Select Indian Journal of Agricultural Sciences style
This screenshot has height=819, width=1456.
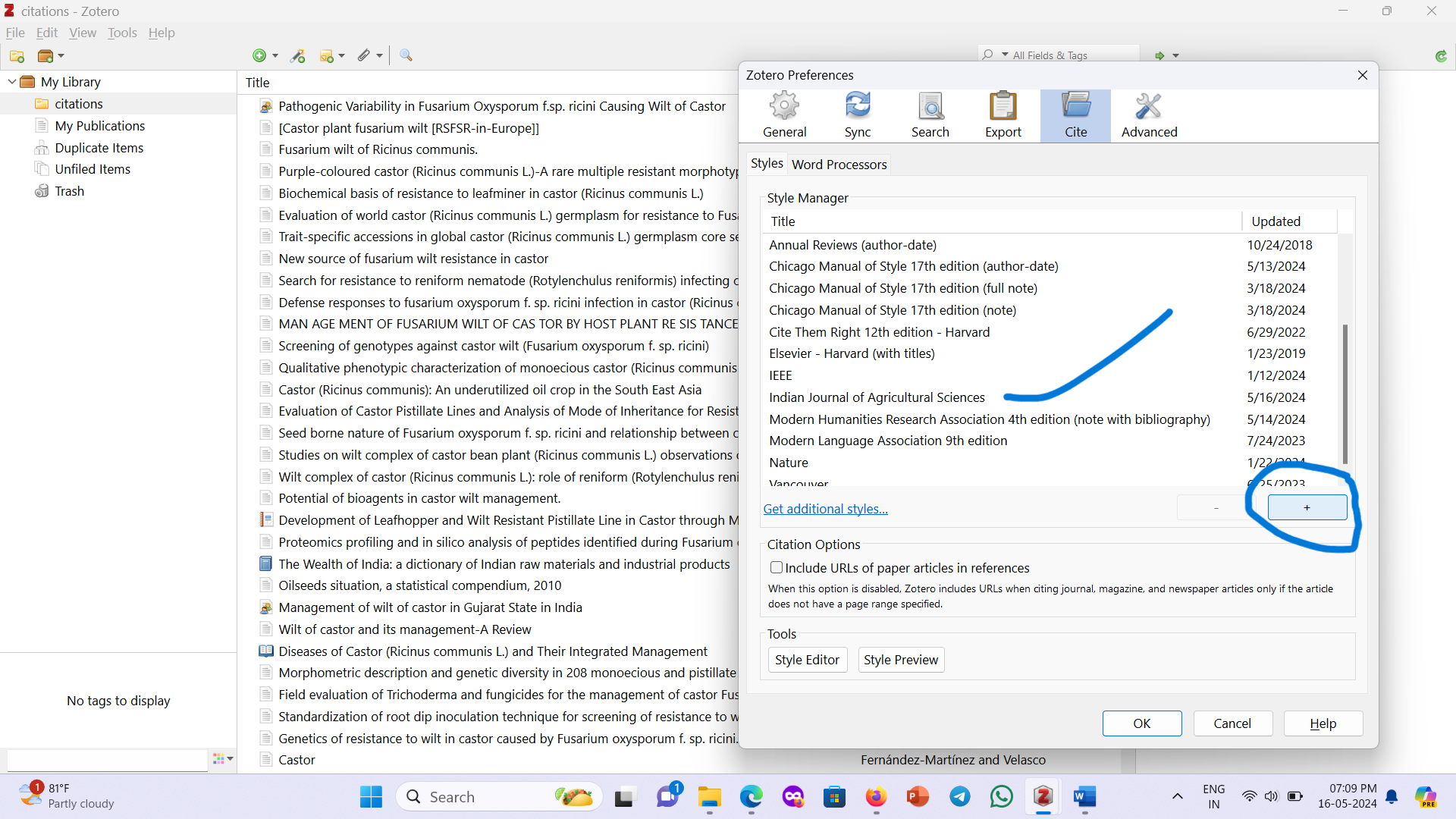click(x=877, y=397)
